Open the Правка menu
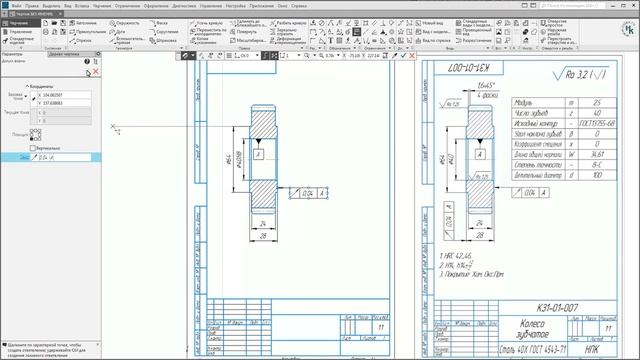 click(32, 6)
